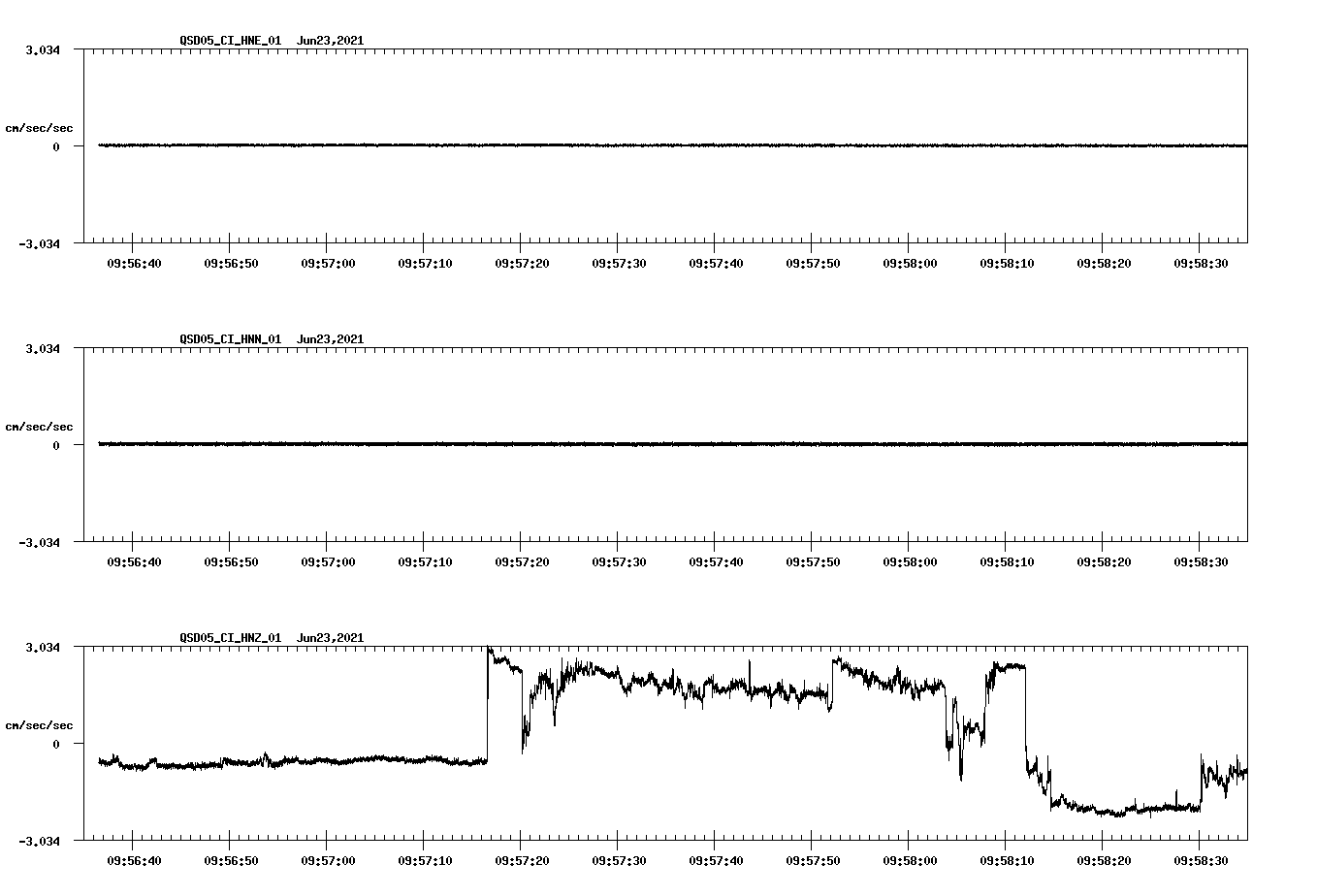This screenshot has height=896, width=1317.
Task: Select 09:57:30 tick label under HNN plot
Action: click(x=619, y=561)
